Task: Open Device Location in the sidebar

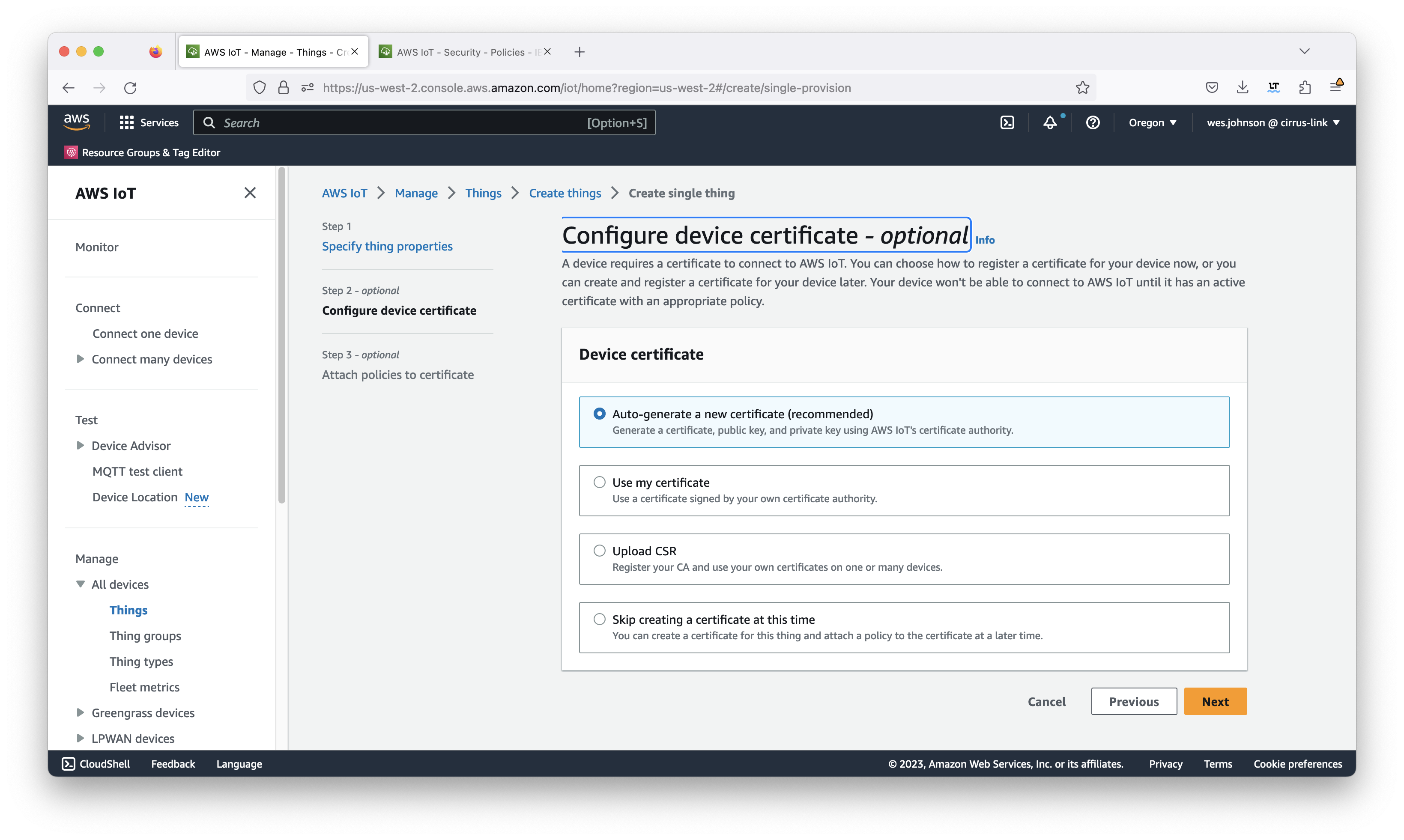Action: [x=135, y=497]
